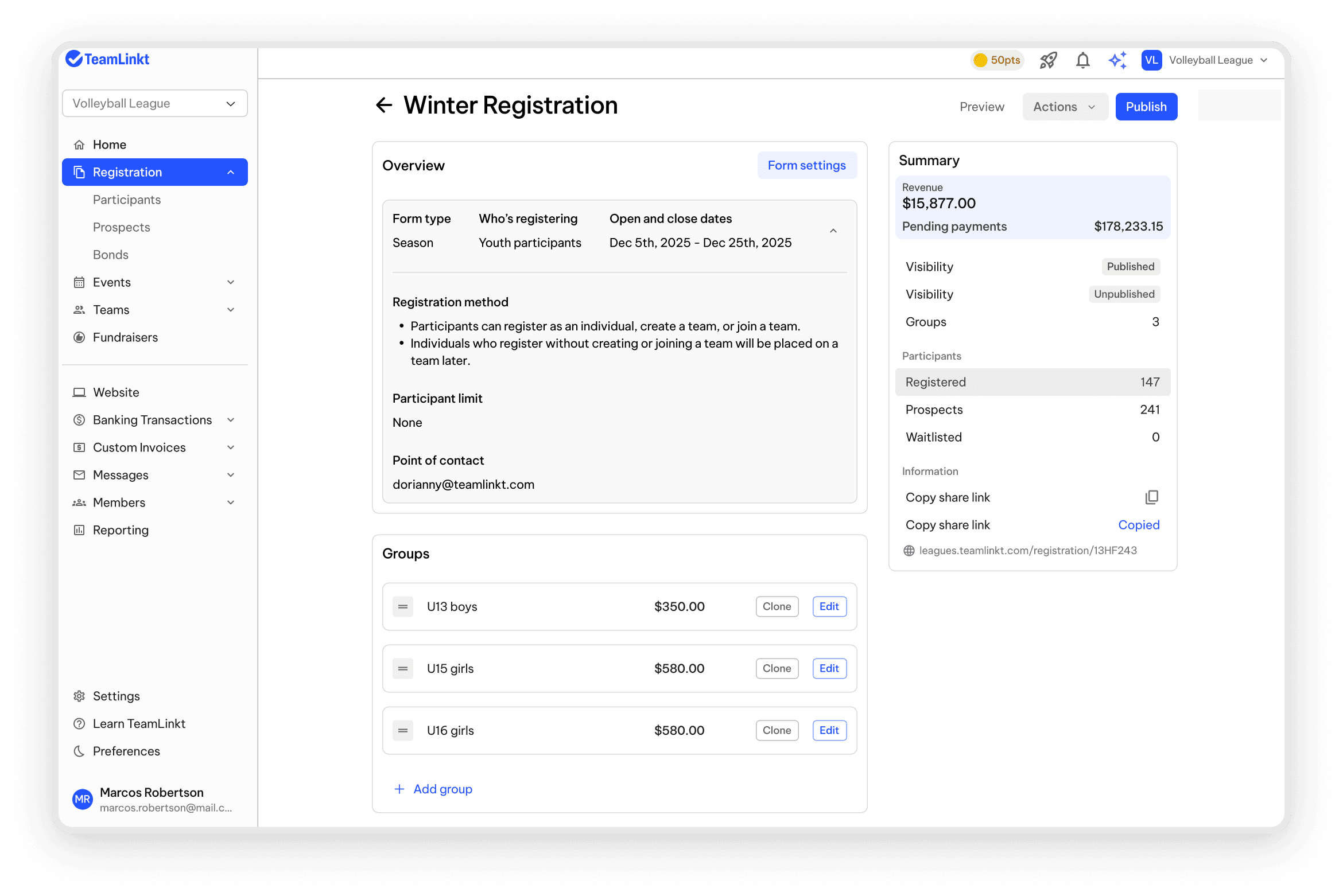Click the rocket launch icon in top bar

(x=1048, y=60)
